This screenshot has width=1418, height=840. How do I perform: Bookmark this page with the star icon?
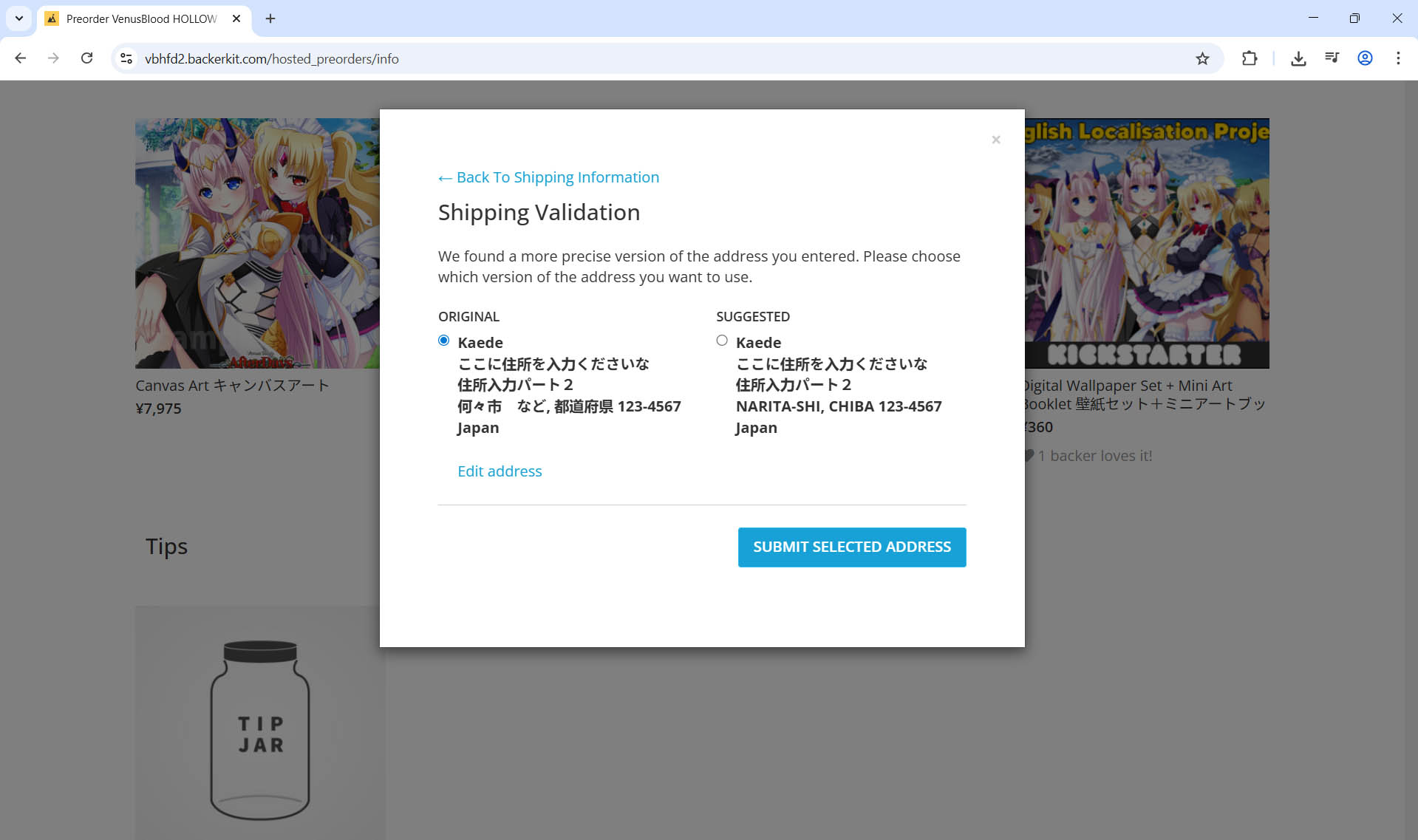click(x=1202, y=59)
